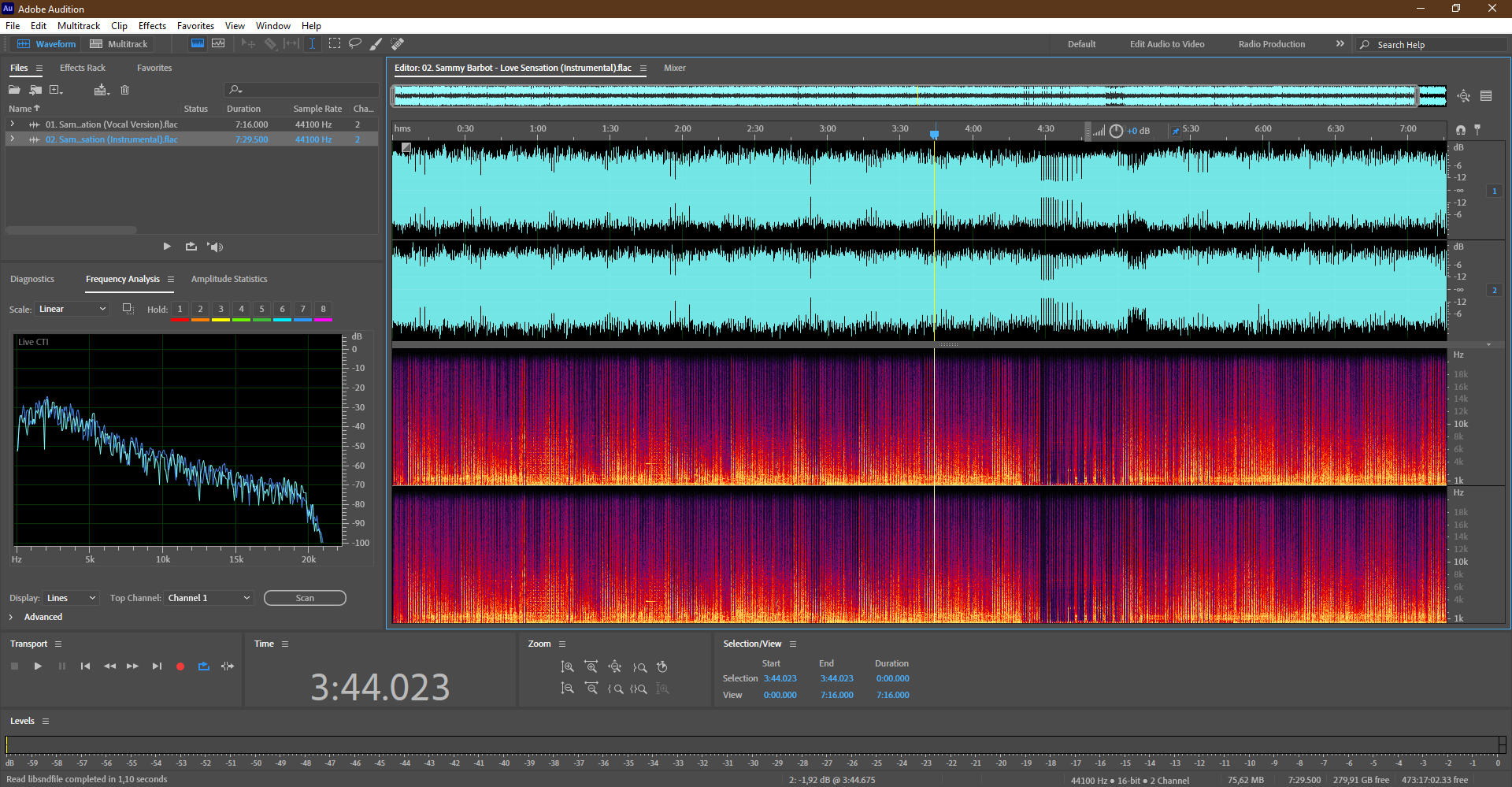This screenshot has height=787, width=1512.
Task: Toggle spectral frequency display
Action: 198,43
